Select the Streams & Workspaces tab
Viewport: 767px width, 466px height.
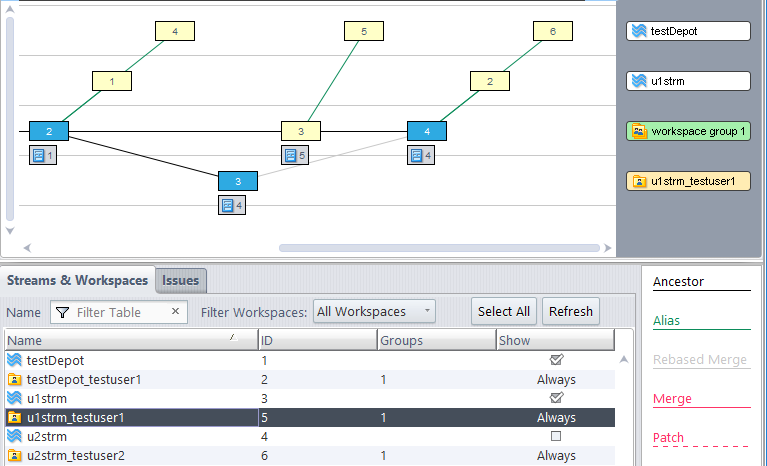(77, 281)
